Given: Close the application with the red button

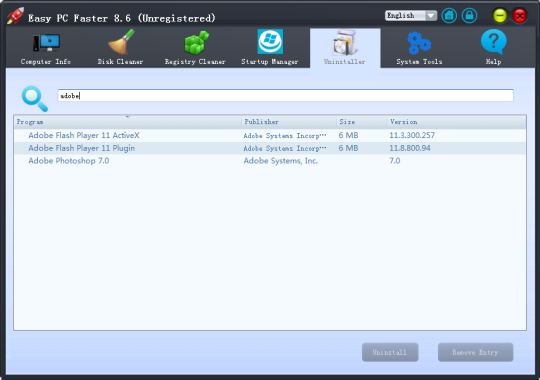Looking at the screenshot, I should pos(520,16).
